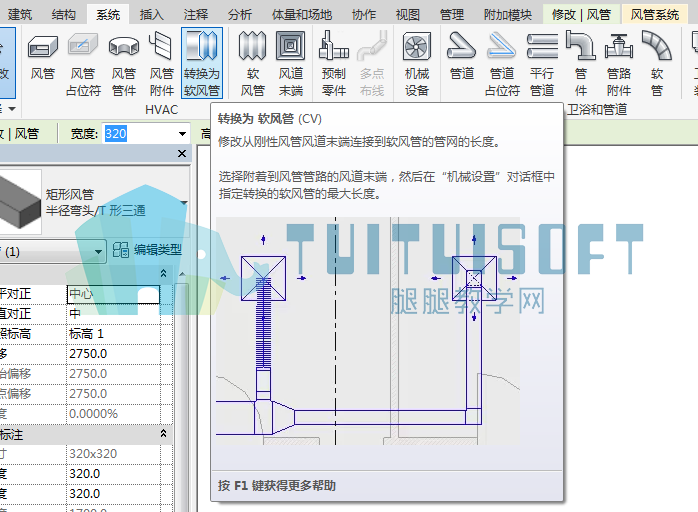Collapse the constraints section chevron above 水平对正
The height and width of the screenshot is (512, 698).
163,273
